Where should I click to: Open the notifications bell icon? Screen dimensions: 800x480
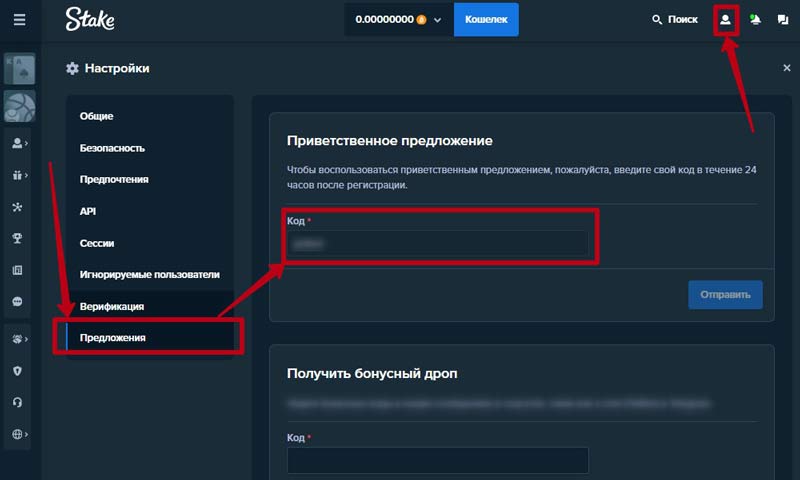coord(755,19)
